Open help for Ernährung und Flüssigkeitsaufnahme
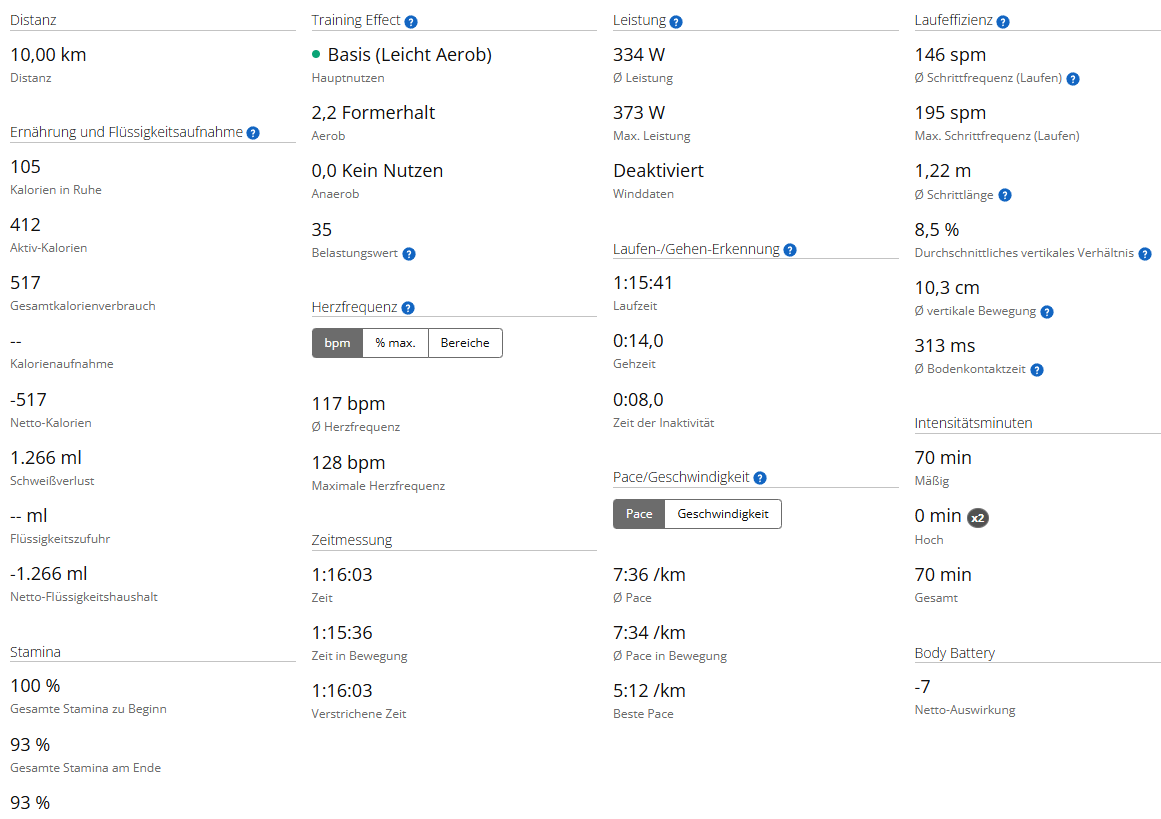 point(253,133)
